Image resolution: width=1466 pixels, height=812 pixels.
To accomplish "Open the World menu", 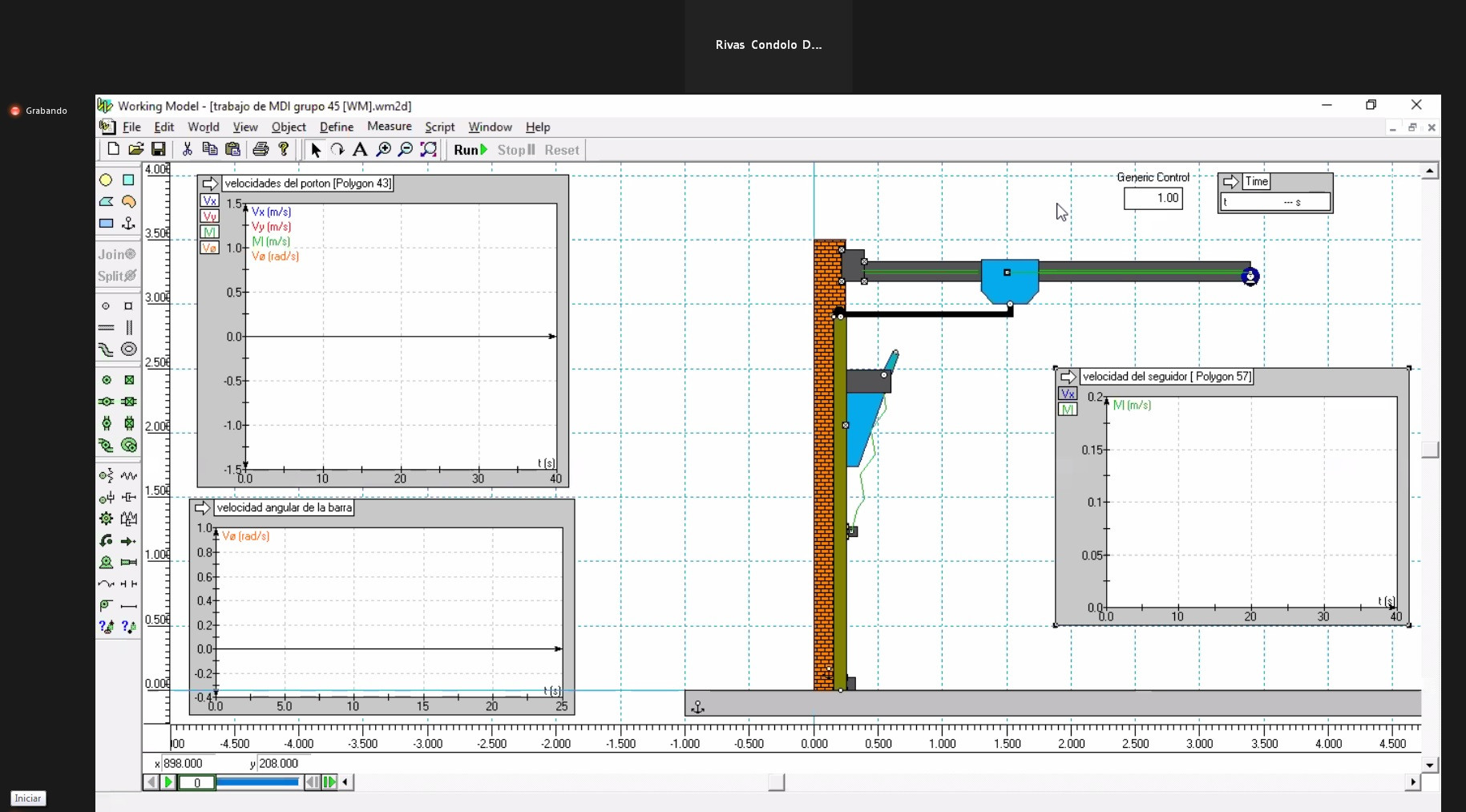I will 203,127.
